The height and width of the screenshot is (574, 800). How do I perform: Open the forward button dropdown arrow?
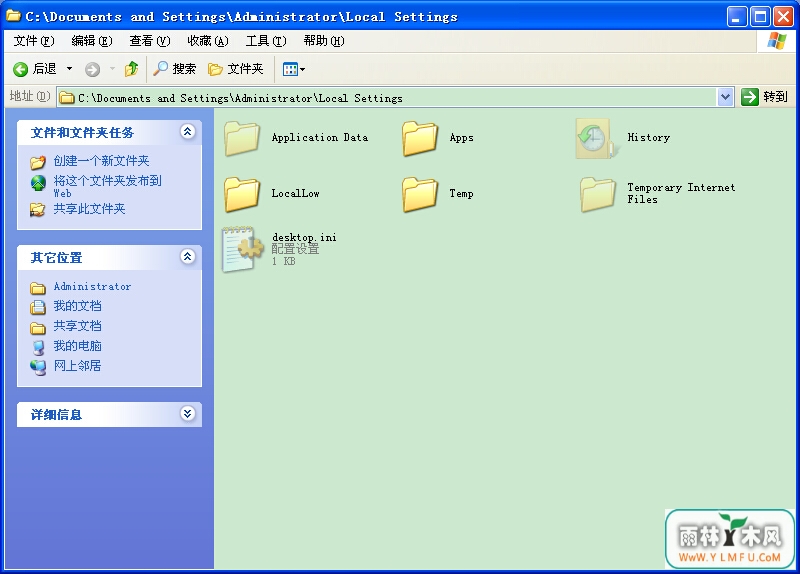[112, 68]
